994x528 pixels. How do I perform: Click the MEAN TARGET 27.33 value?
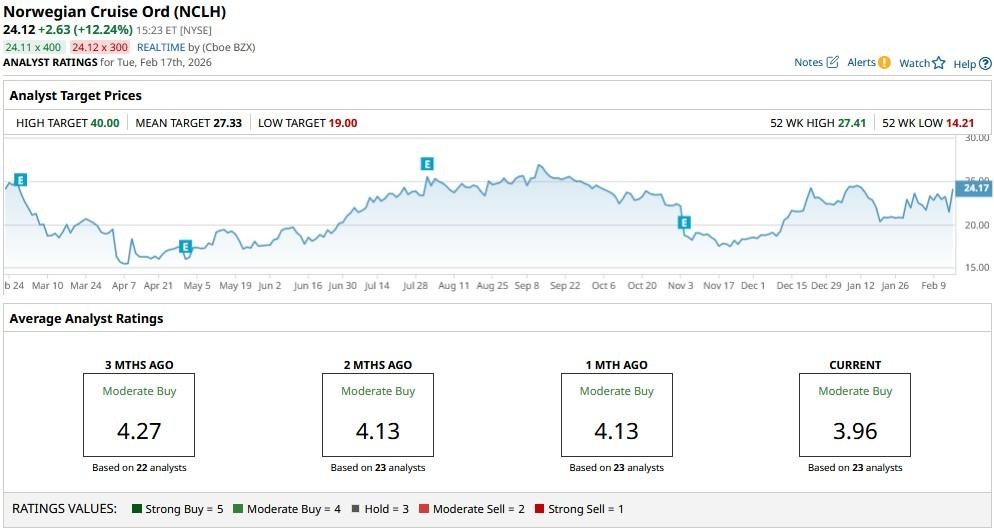228,123
